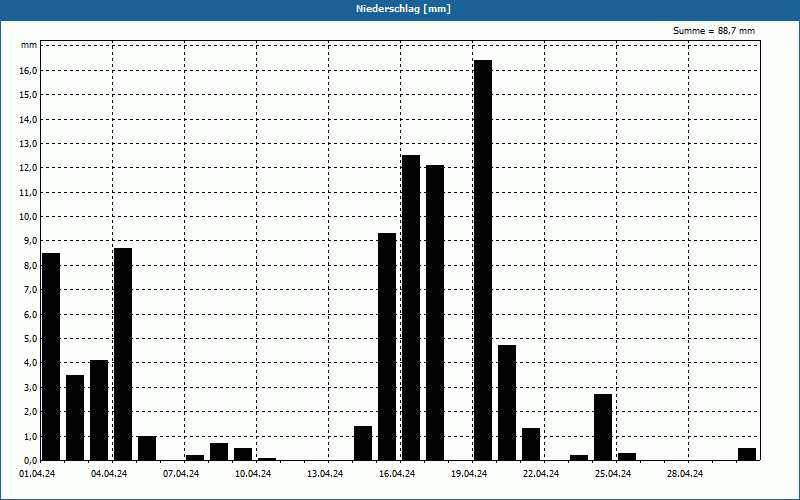Click the y-axis value "10,0"

point(29,217)
